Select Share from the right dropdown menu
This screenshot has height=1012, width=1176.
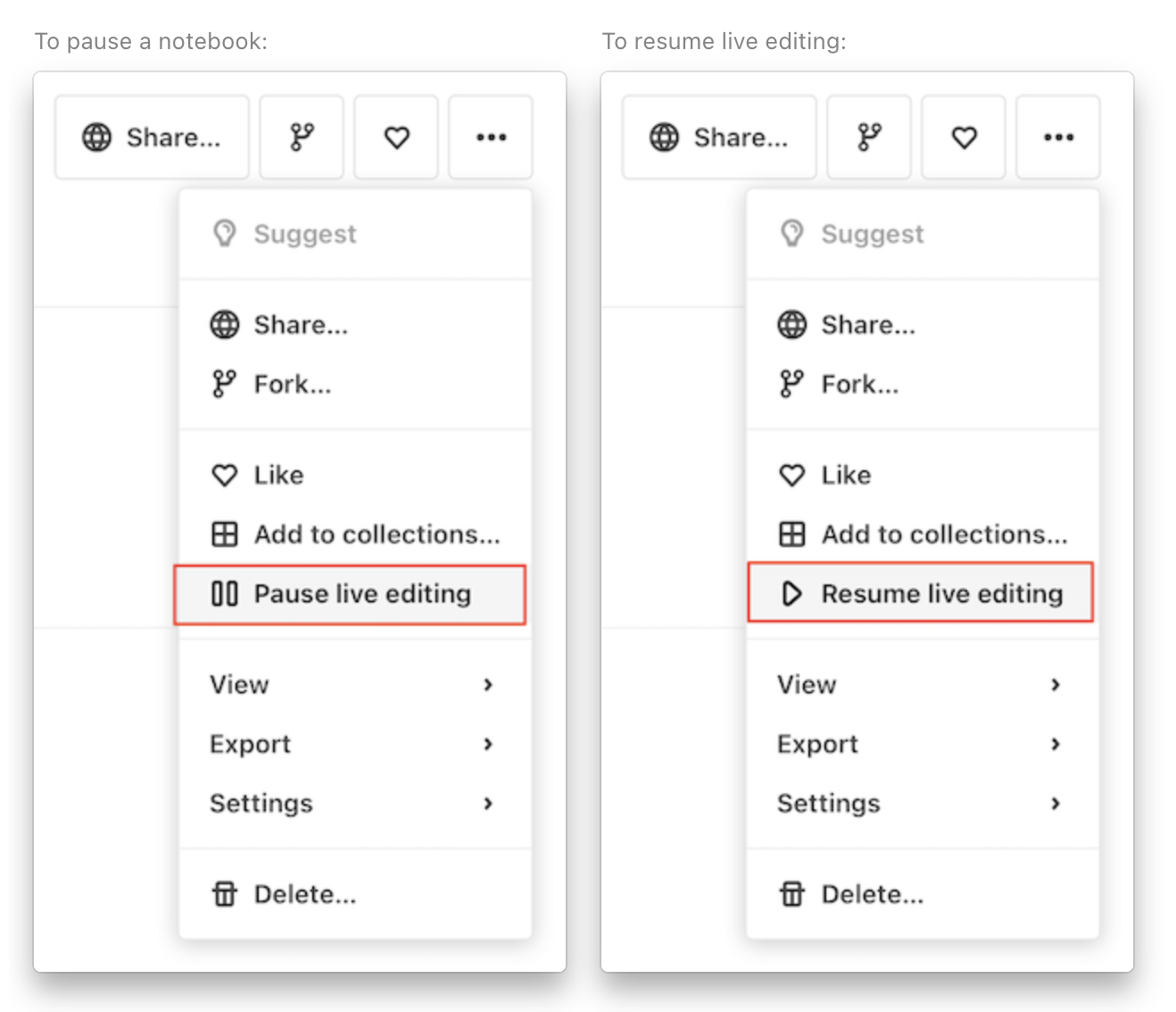(x=867, y=325)
